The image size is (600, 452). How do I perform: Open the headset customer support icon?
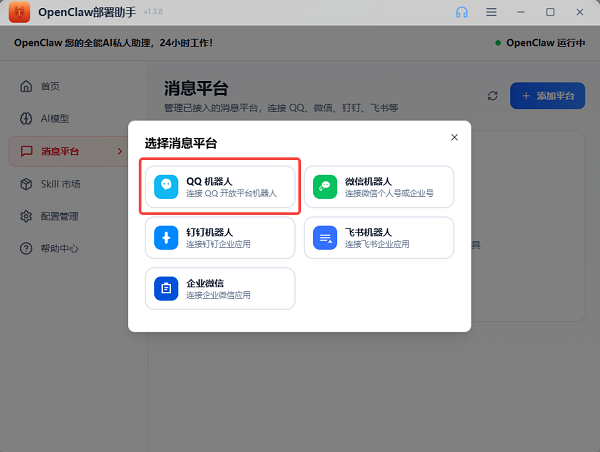click(461, 12)
